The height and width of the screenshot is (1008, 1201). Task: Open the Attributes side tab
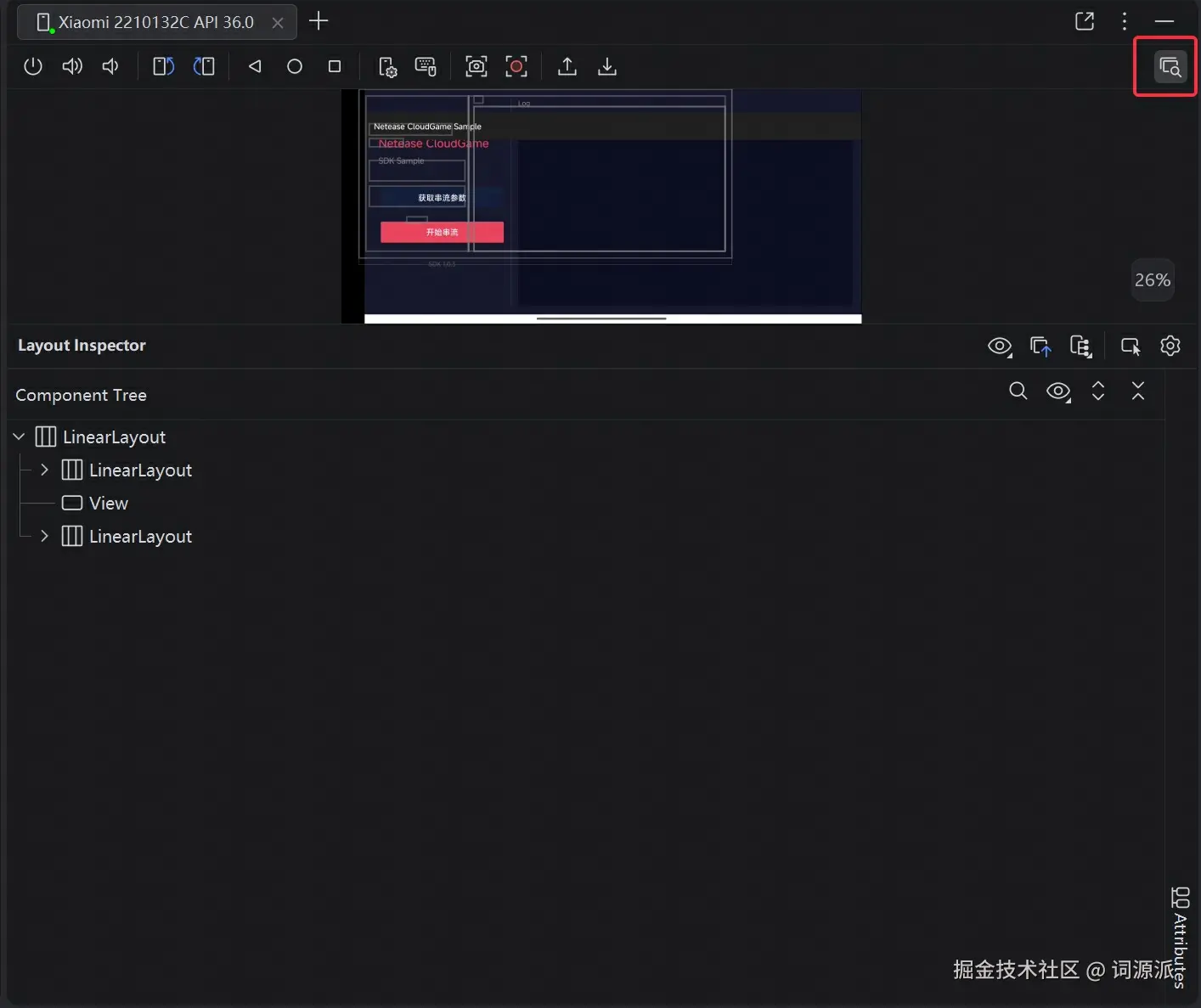pyautogui.click(x=1181, y=938)
